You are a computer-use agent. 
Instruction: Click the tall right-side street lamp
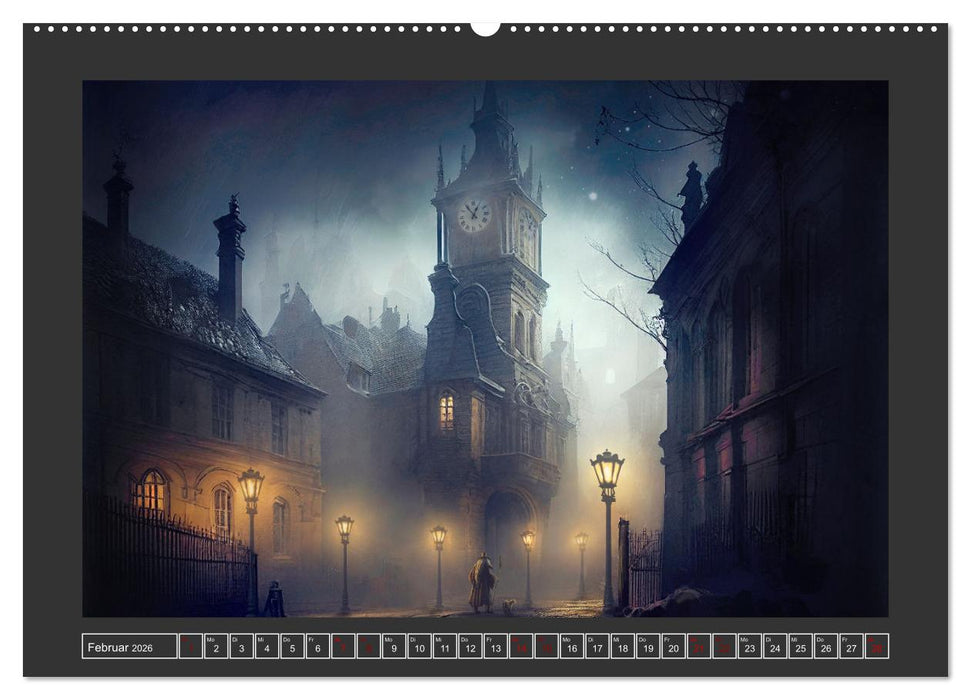pyautogui.click(x=608, y=472)
